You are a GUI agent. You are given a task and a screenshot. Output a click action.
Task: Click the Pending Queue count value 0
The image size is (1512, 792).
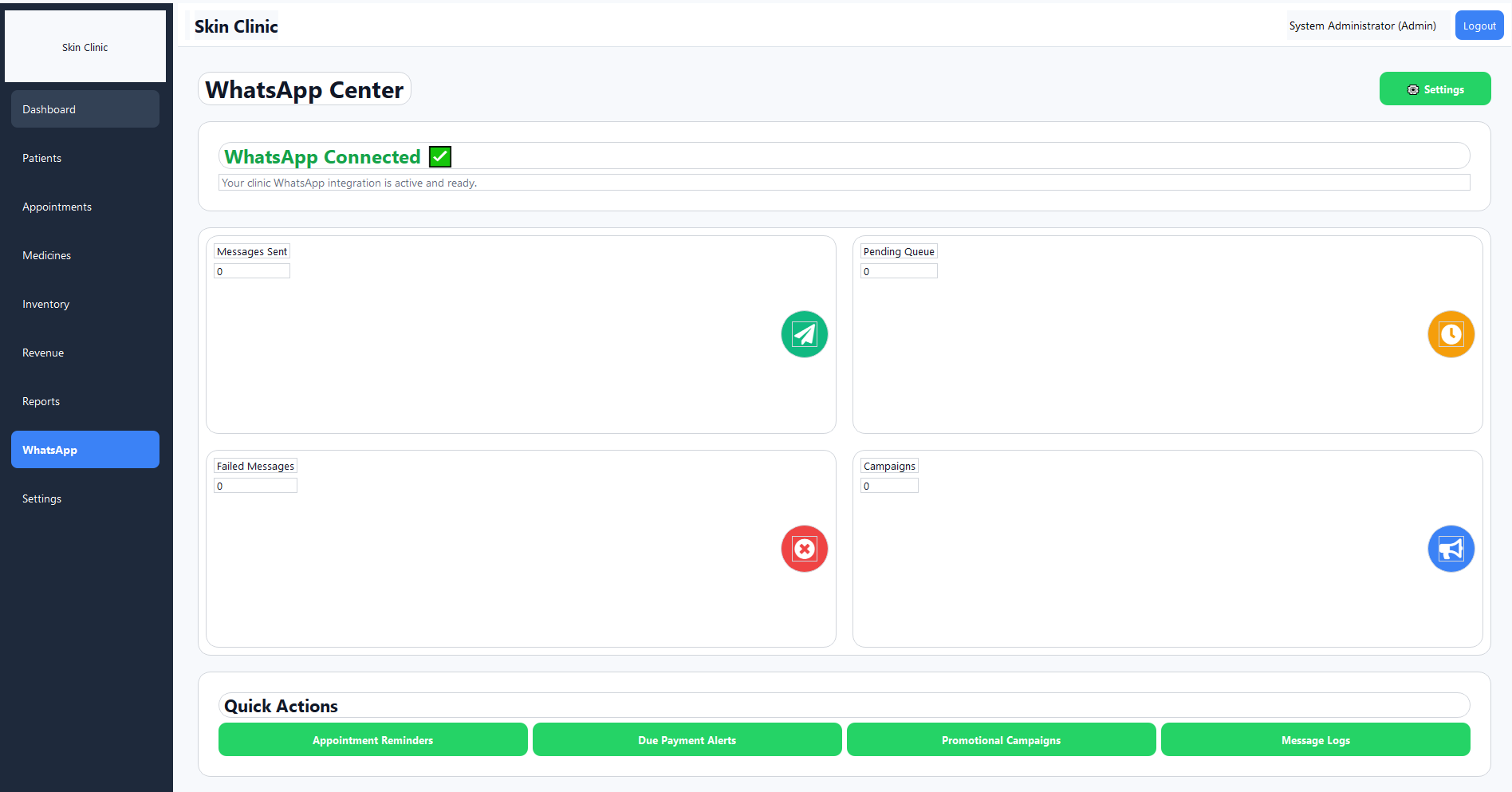tap(899, 271)
